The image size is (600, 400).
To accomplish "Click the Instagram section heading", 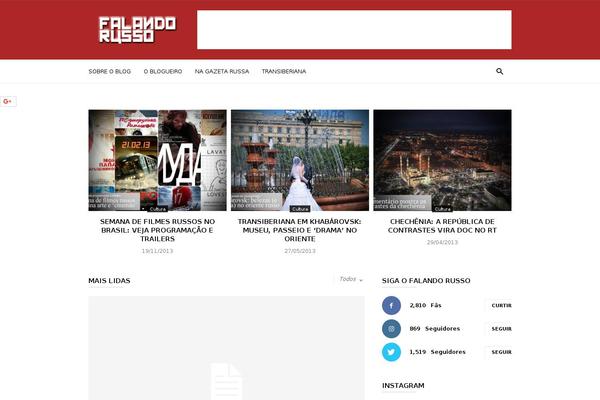I will 403,385.
